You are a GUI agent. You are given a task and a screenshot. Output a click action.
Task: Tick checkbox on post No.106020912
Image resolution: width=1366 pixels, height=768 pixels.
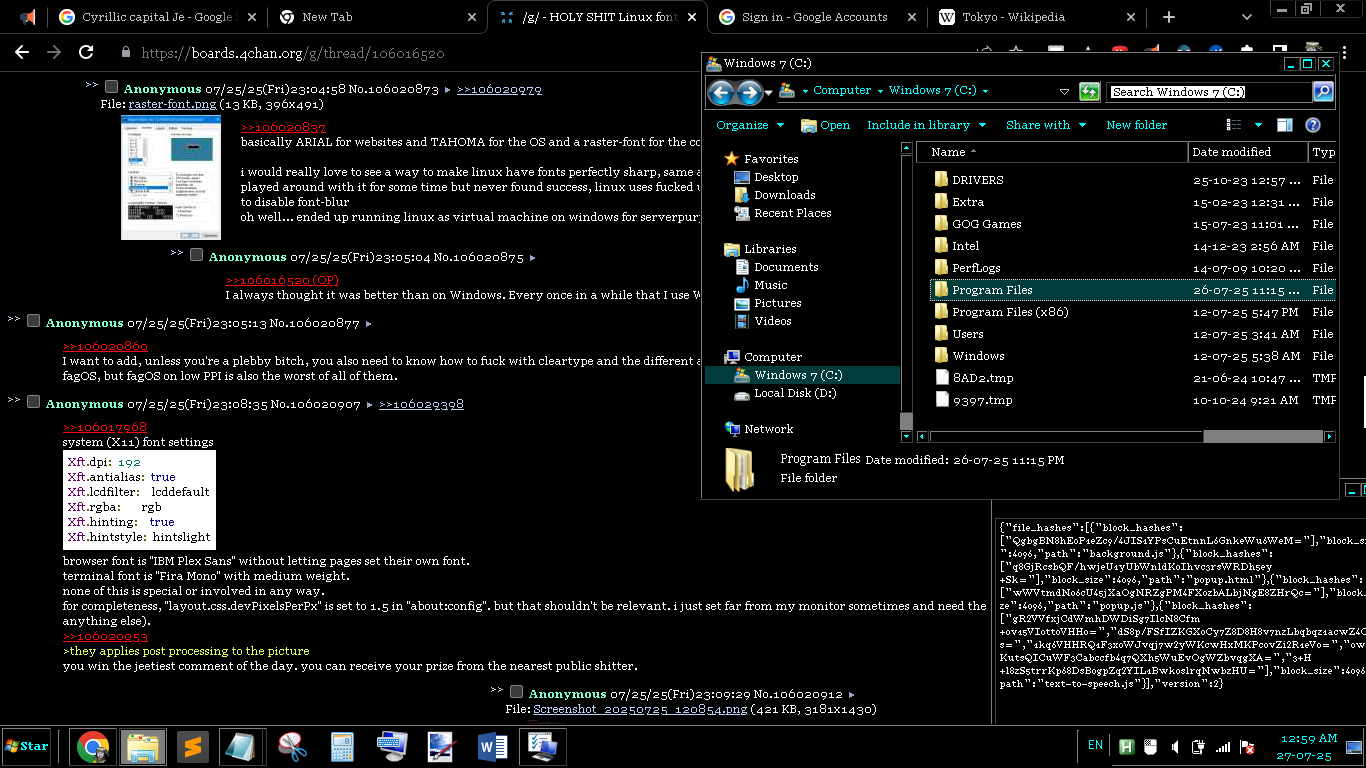tap(516, 692)
